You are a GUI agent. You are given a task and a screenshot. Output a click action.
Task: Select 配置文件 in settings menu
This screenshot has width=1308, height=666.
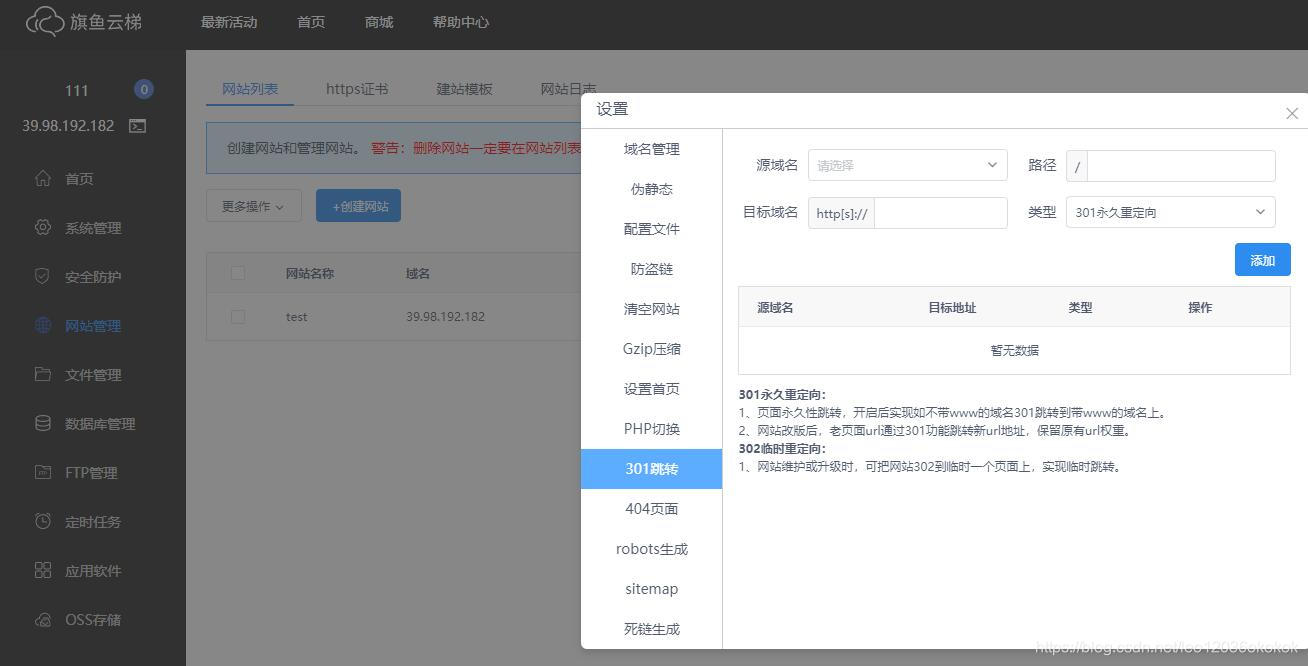[x=651, y=229]
